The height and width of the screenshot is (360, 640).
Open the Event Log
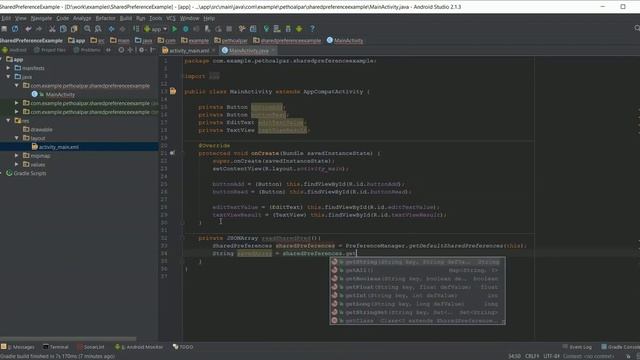click(577, 347)
